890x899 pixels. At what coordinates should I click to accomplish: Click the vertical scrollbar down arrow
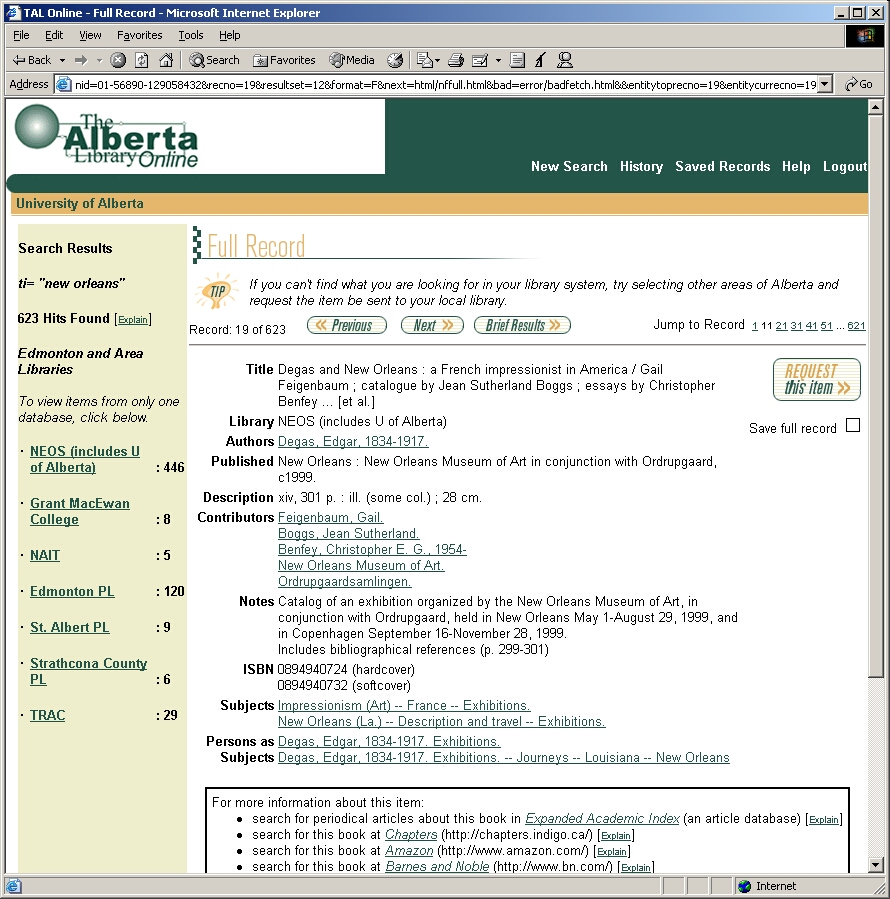click(875, 865)
